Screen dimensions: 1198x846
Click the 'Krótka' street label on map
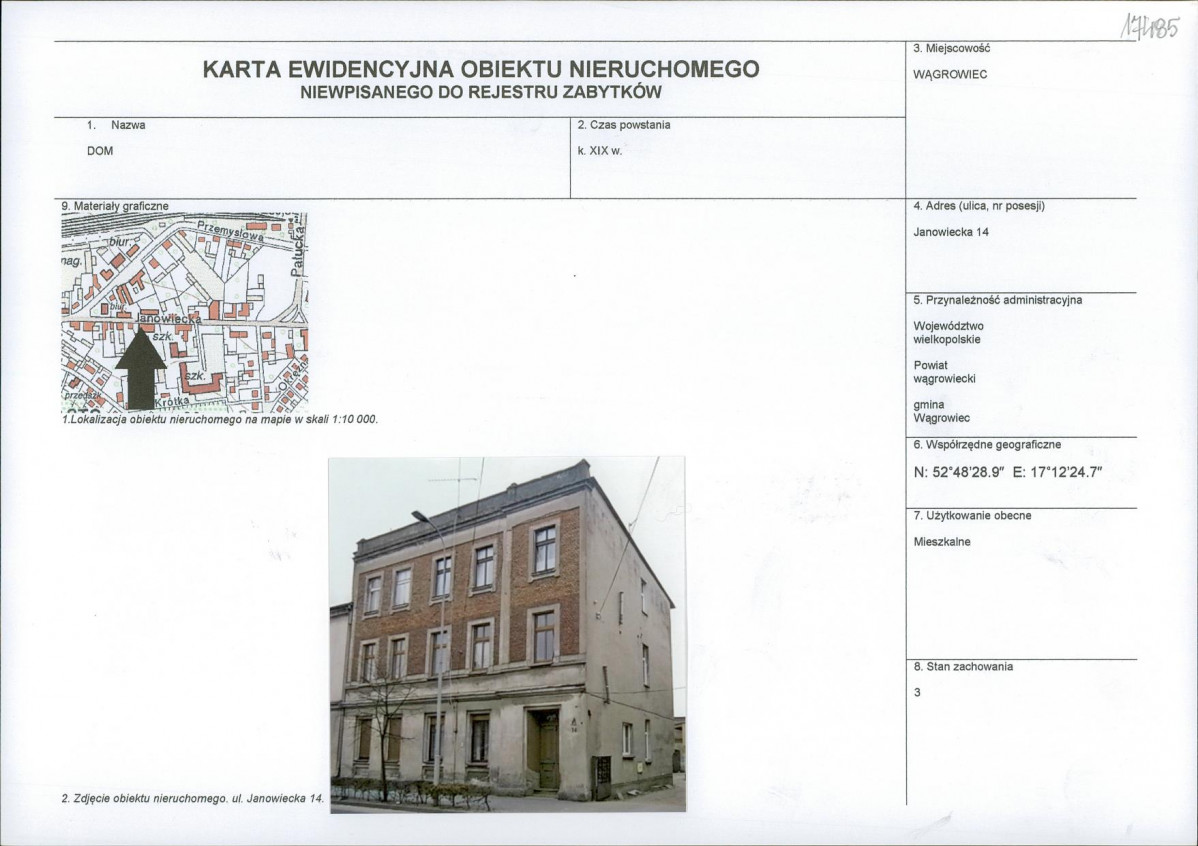click(x=172, y=402)
